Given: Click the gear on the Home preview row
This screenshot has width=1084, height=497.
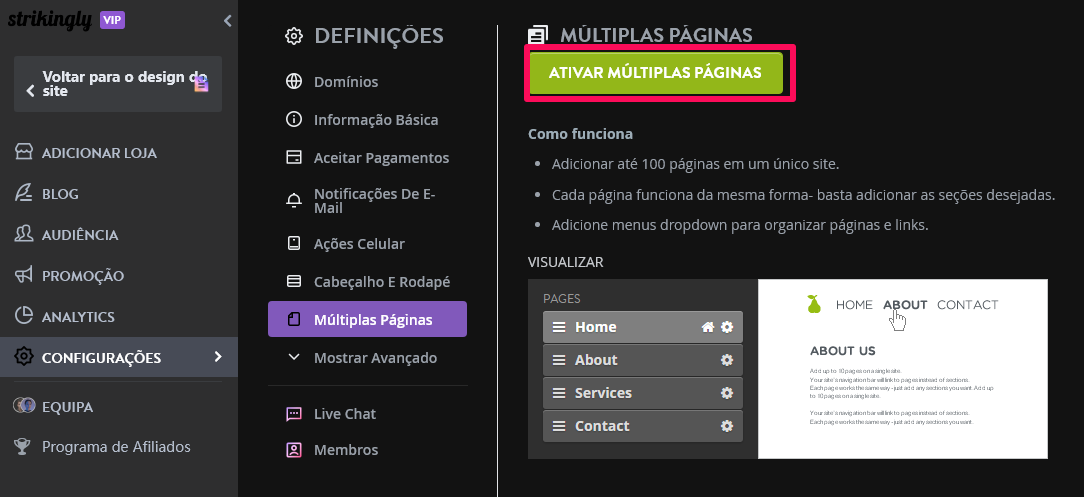Looking at the screenshot, I should (727, 327).
